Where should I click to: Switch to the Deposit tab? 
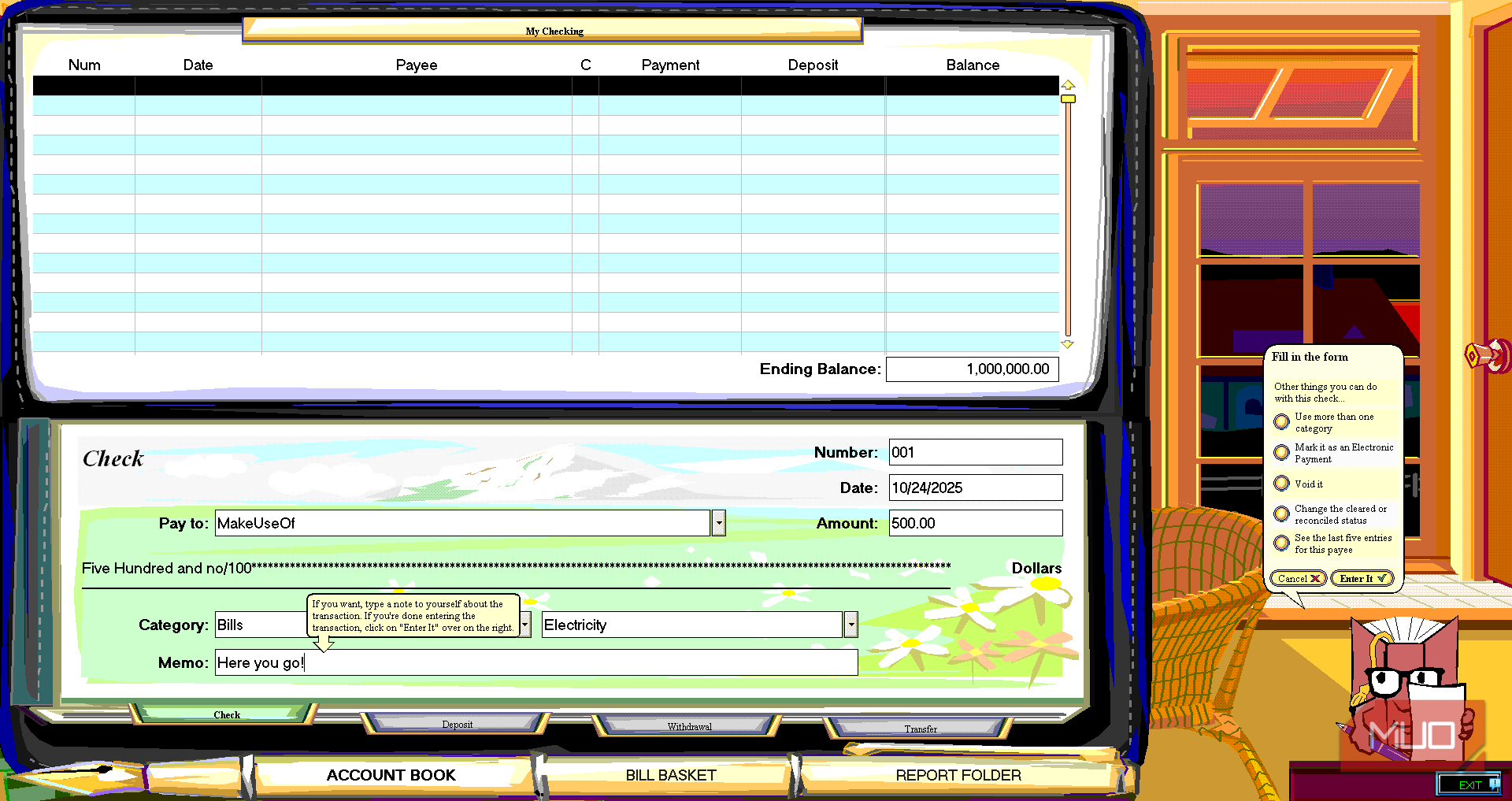coord(457,724)
